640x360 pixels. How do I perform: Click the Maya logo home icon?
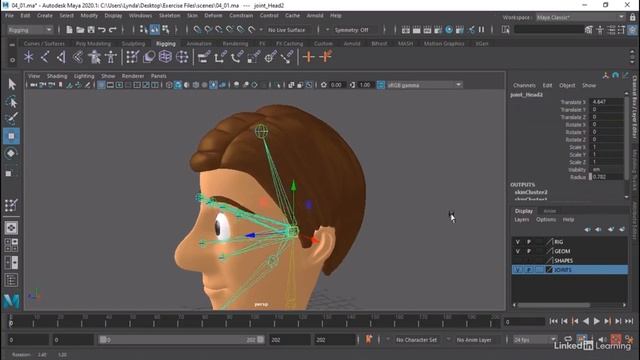11,301
